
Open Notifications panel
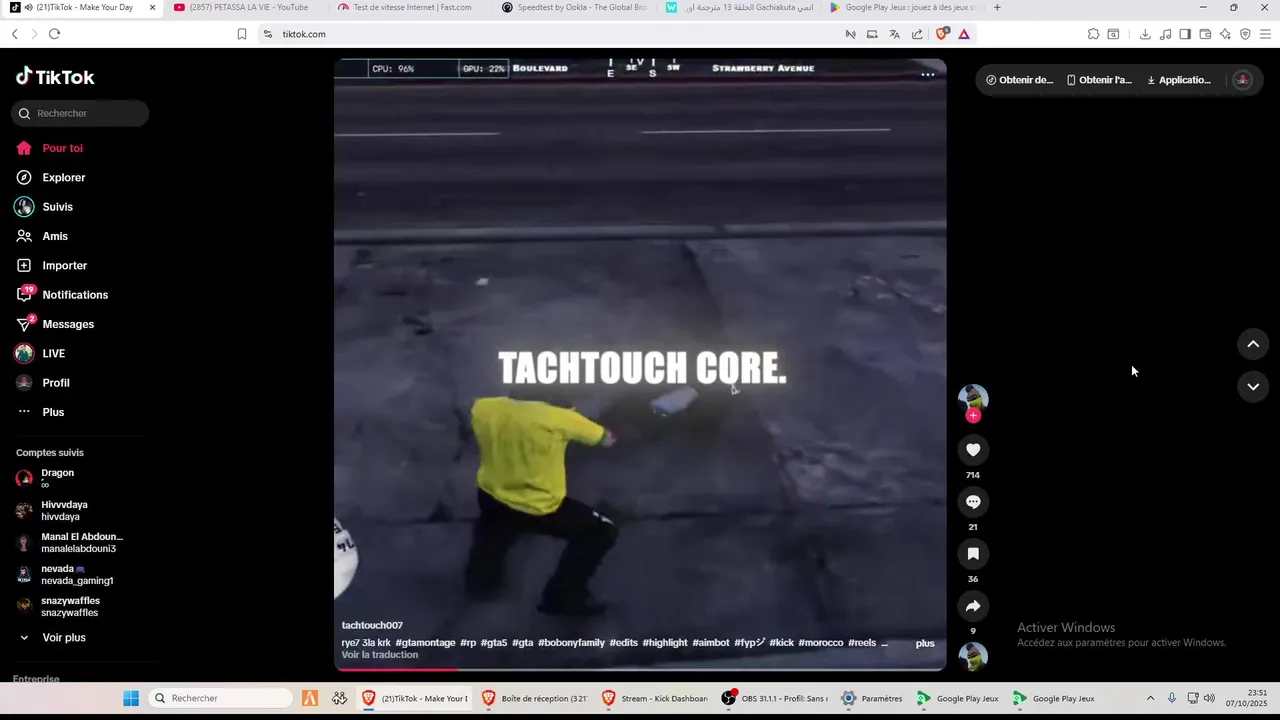pos(75,295)
